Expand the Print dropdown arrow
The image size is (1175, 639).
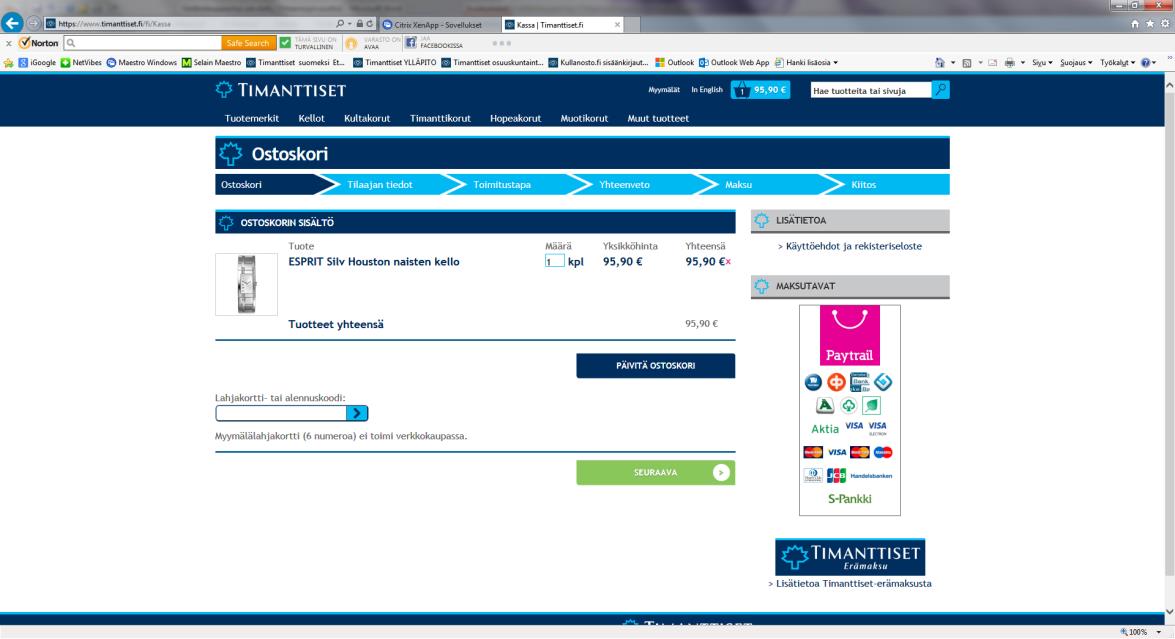click(1022, 63)
